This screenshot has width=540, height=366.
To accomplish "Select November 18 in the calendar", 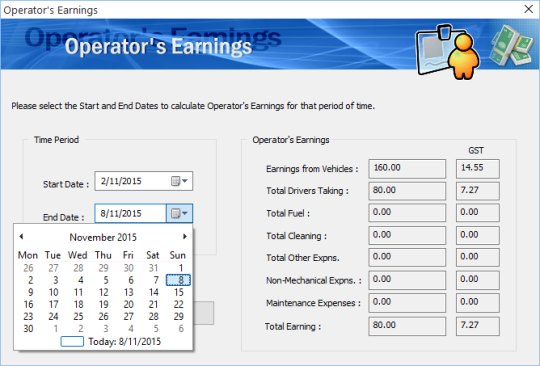I will point(78,304).
